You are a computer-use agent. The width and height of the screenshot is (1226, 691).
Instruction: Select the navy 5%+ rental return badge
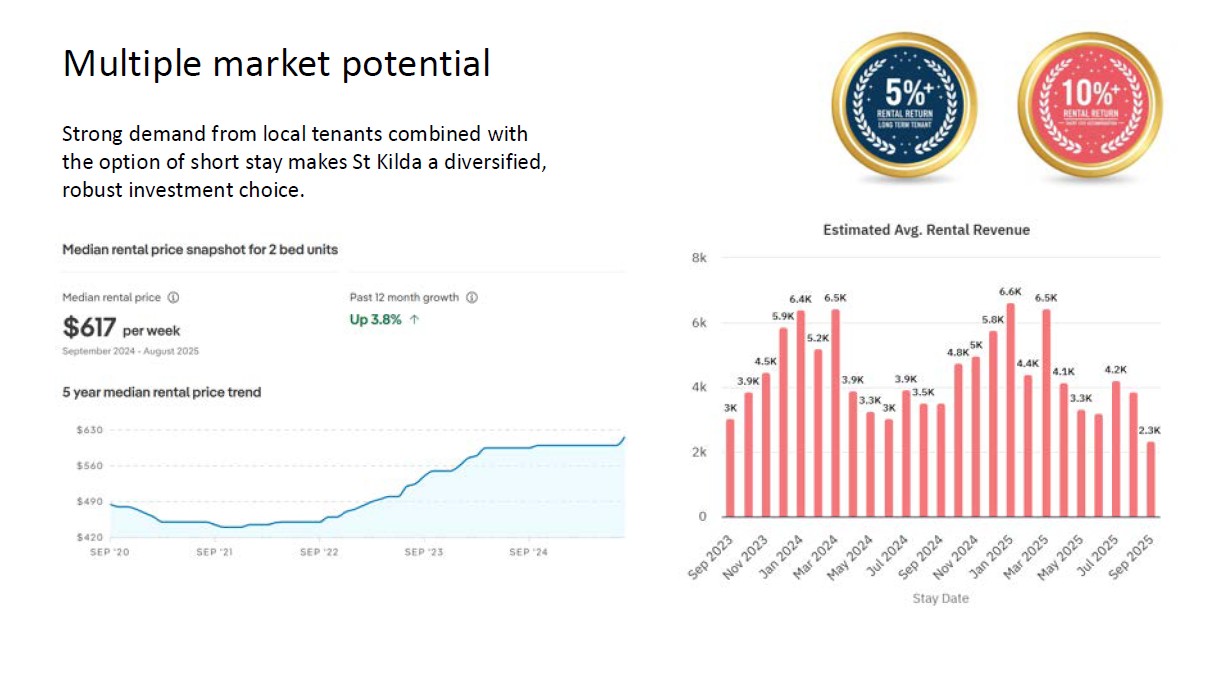[x=903, y=107]
